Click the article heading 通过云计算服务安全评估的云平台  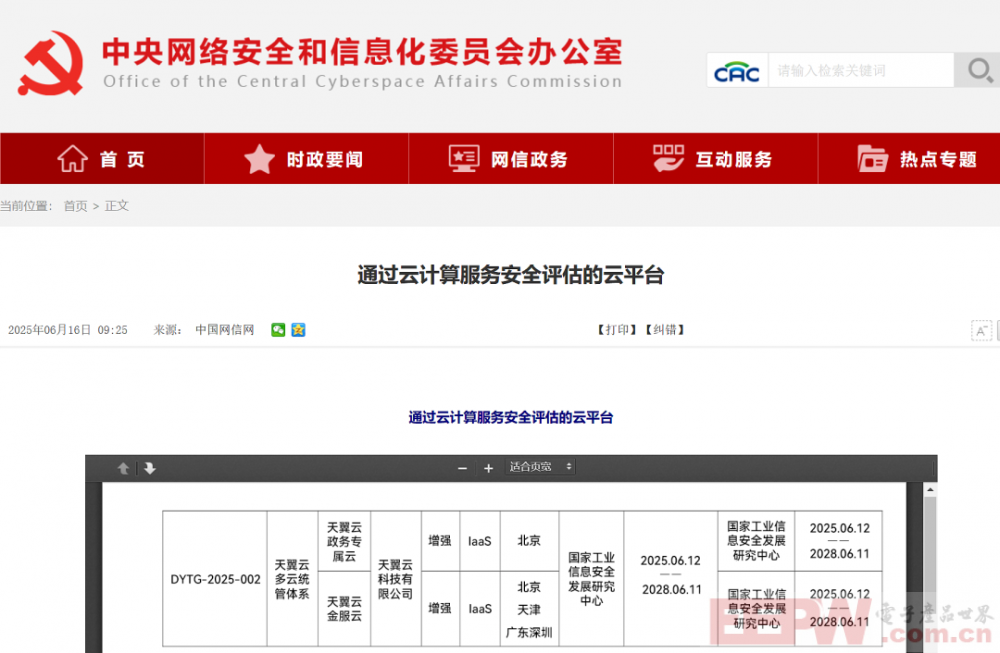(x=511, y=275)
